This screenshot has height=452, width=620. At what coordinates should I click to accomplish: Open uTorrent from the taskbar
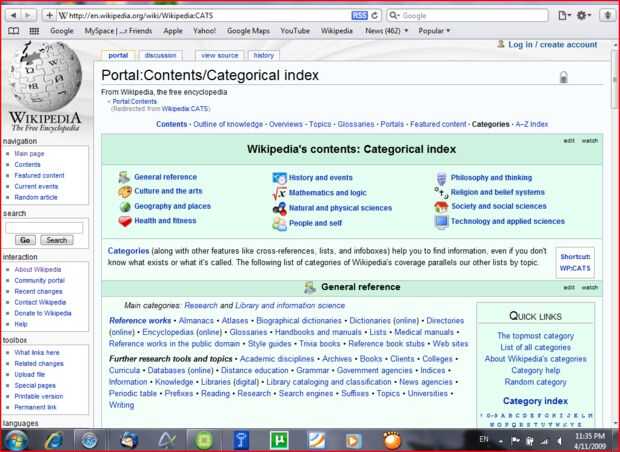click(279, 440)
